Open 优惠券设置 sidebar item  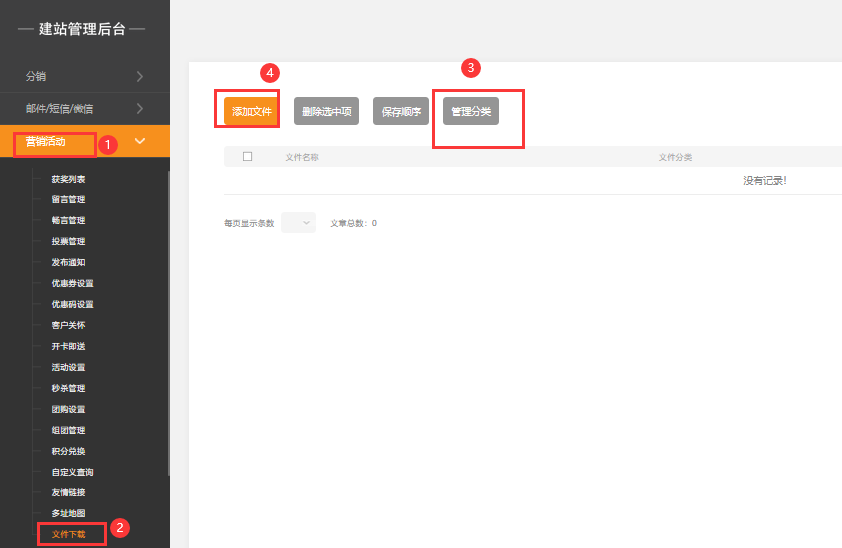pos(72,283)
